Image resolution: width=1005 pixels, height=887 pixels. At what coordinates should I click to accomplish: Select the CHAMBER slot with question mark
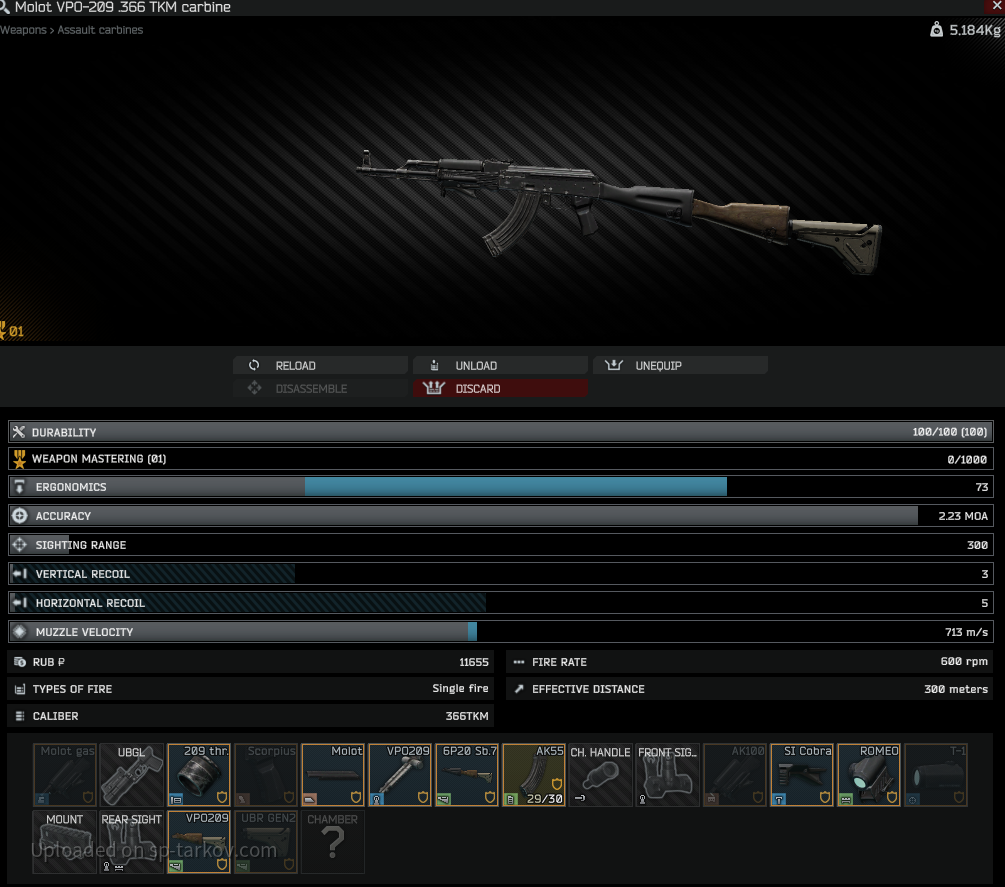333,841
